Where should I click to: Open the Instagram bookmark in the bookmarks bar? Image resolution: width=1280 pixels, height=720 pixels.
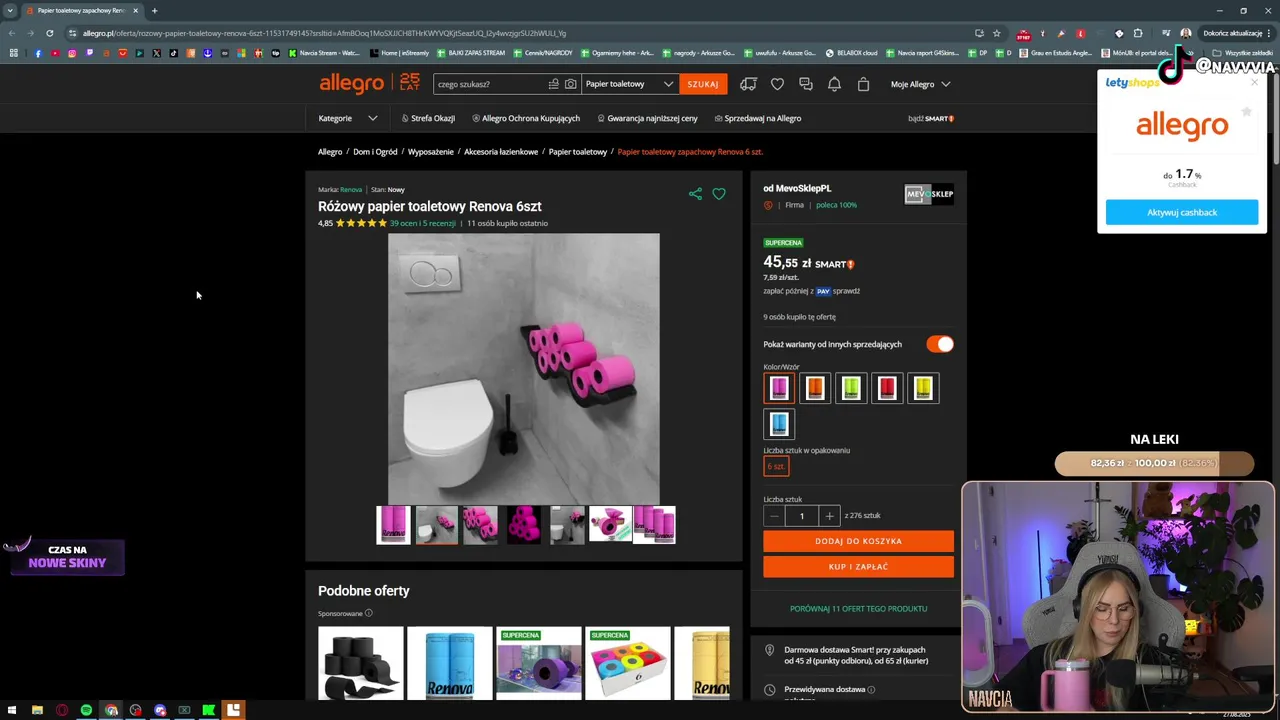72,53
